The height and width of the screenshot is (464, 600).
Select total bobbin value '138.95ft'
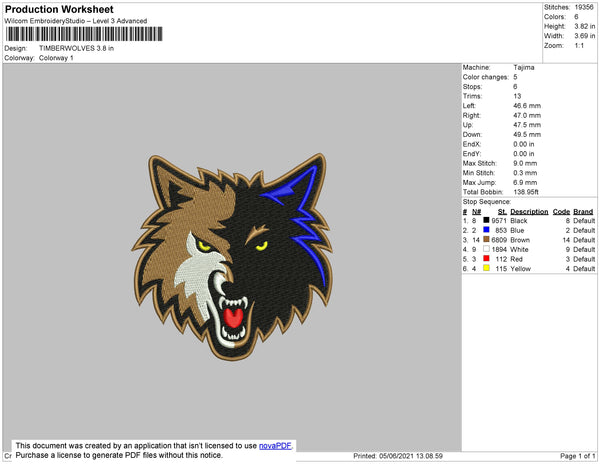pyautogui.click(x=526, y=192)
